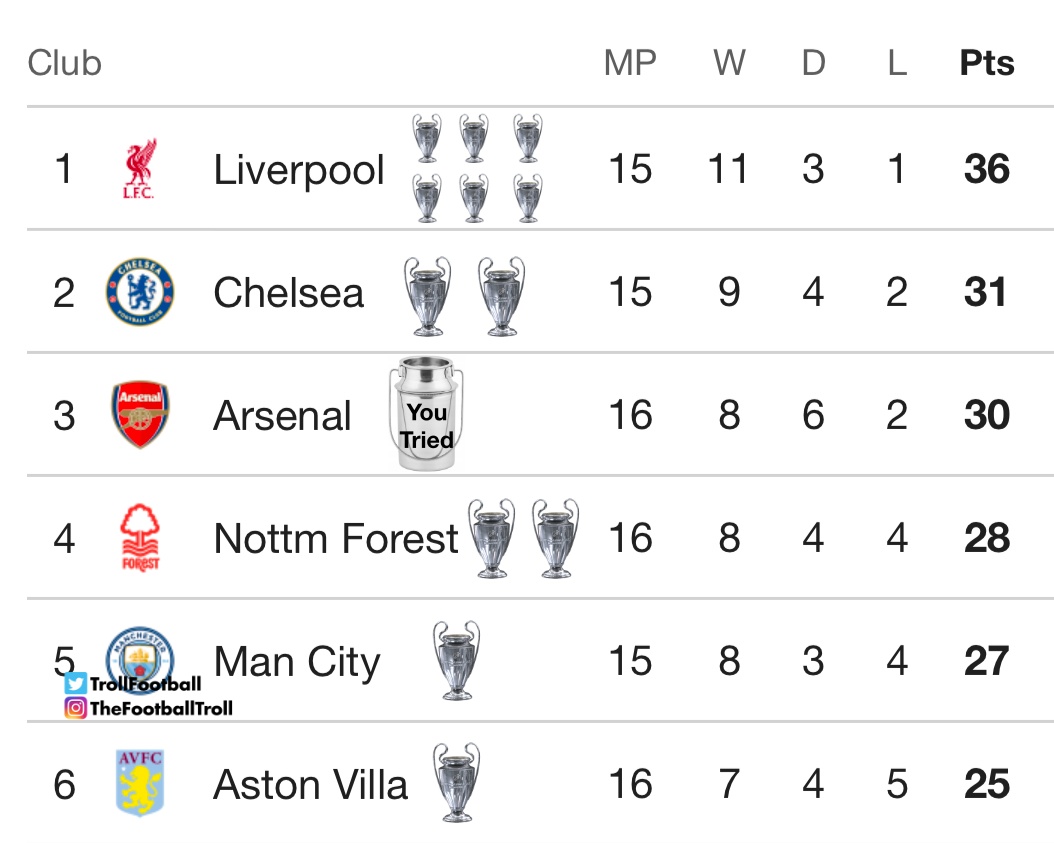Open the Nottm Forest team name
This screenshot has width=1054, height=843.
click(336, 539)
